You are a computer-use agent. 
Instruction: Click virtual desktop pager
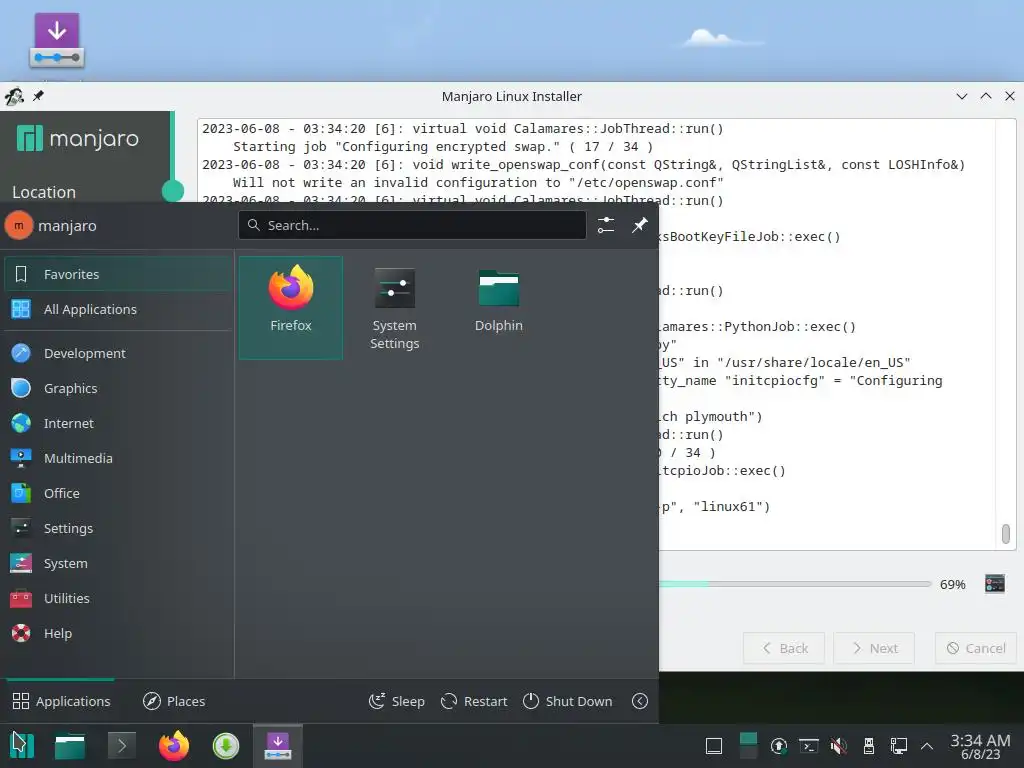point(748,746)
